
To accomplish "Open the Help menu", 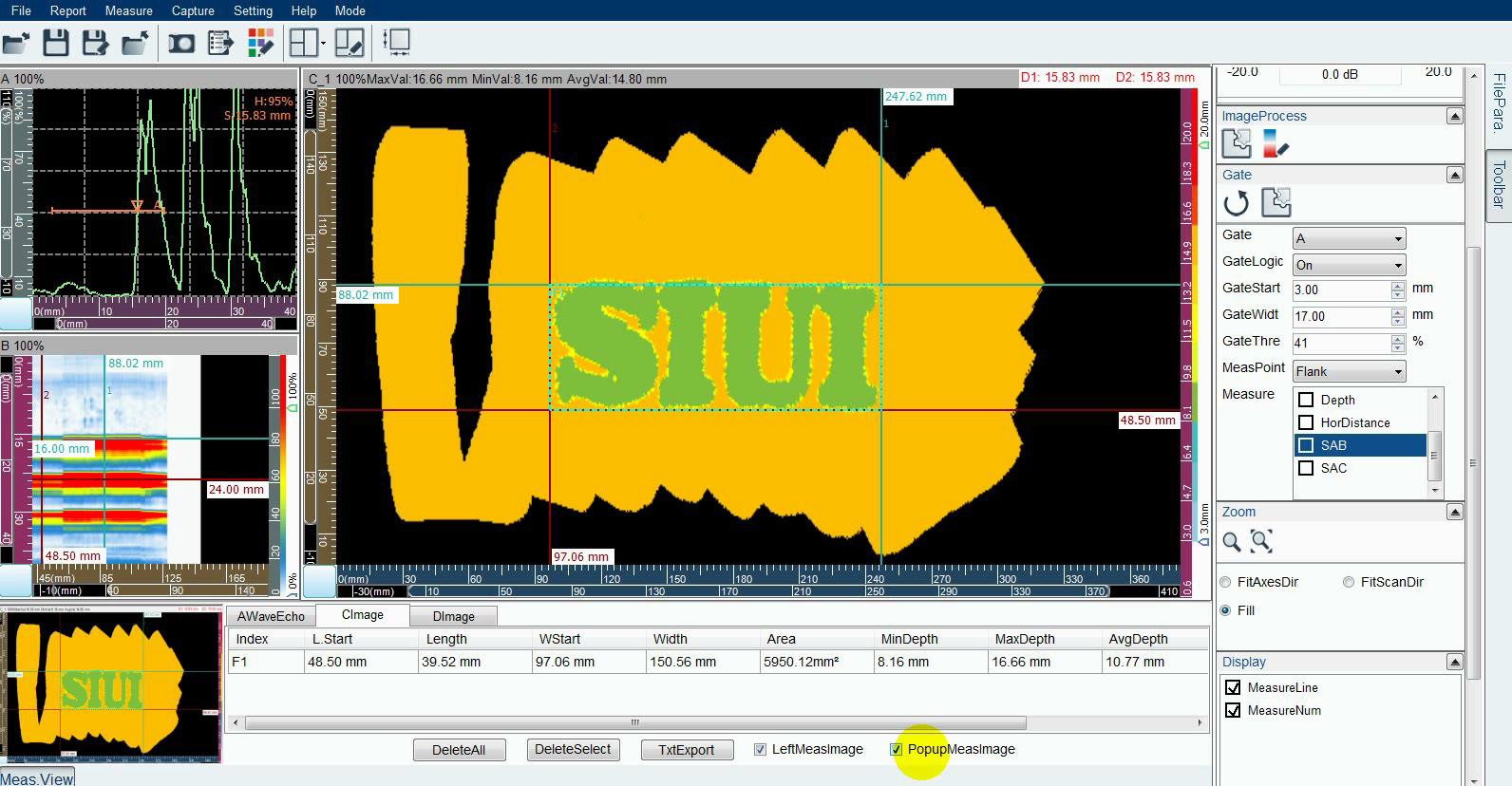I will tap(304, 10).
